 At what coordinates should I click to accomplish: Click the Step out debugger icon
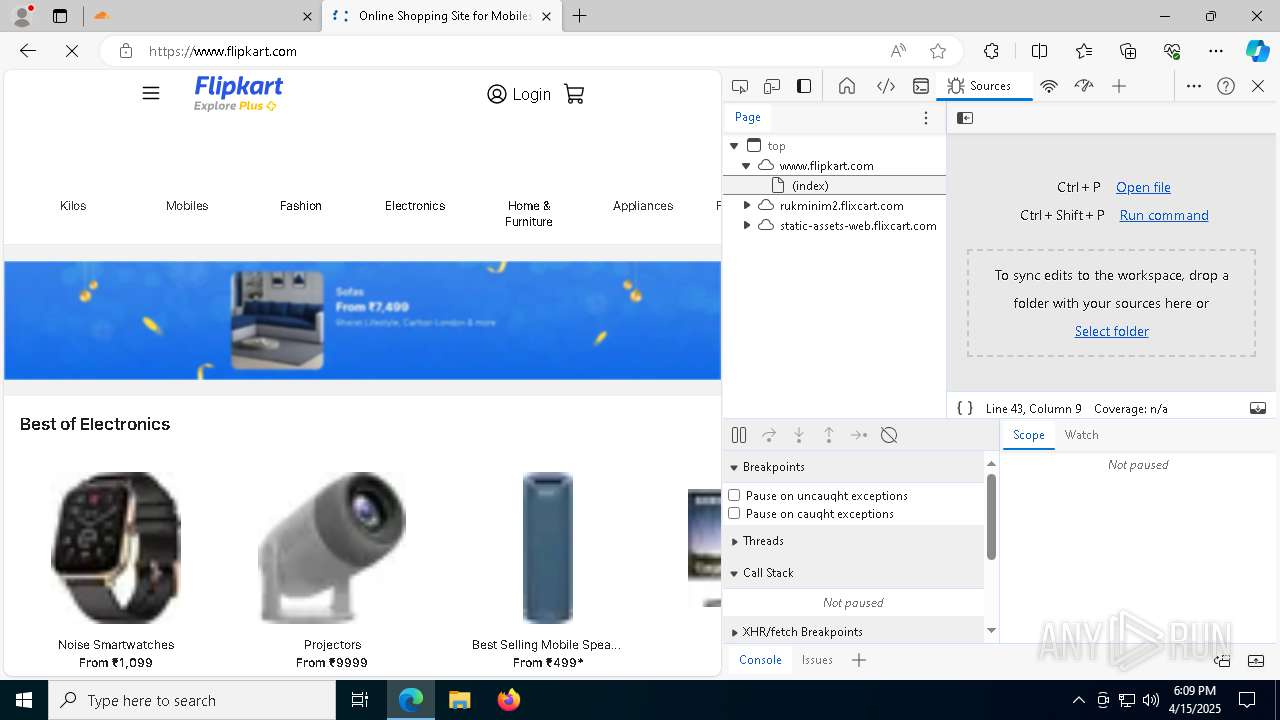click(x=829, y=435)
